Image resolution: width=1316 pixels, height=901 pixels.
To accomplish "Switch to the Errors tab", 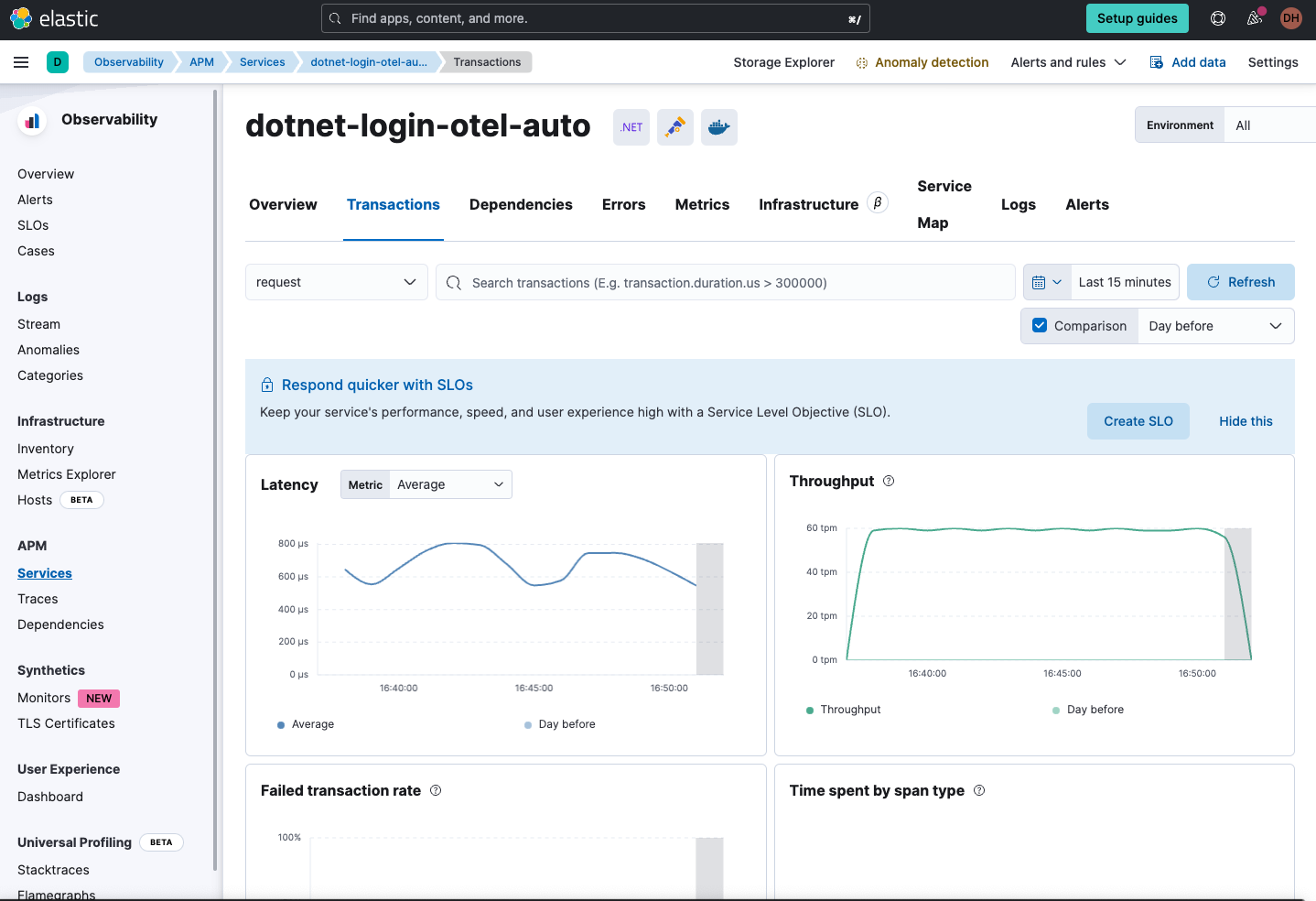I will (623, 205).
